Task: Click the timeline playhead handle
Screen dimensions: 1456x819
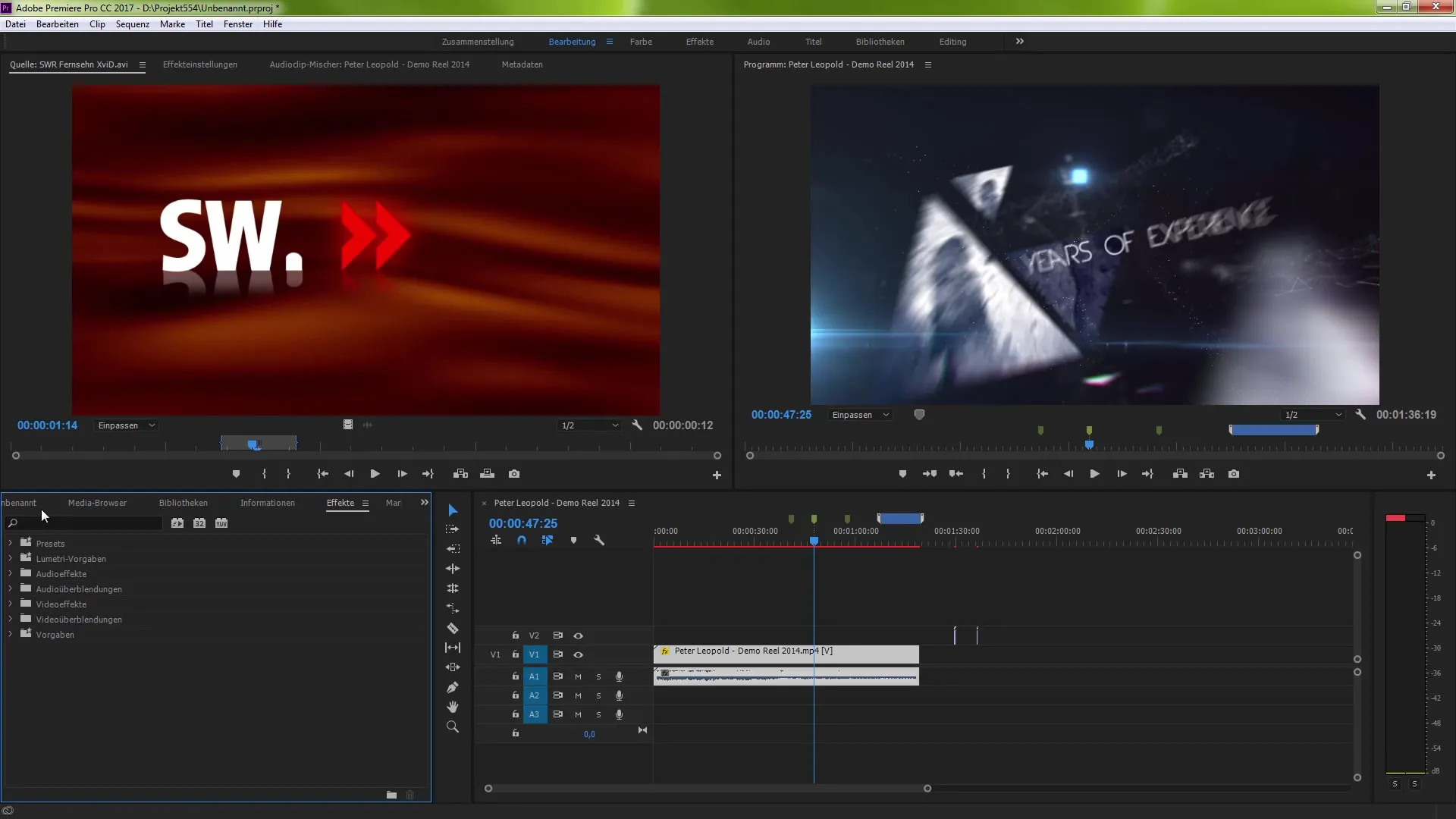Action: [814, 541]
